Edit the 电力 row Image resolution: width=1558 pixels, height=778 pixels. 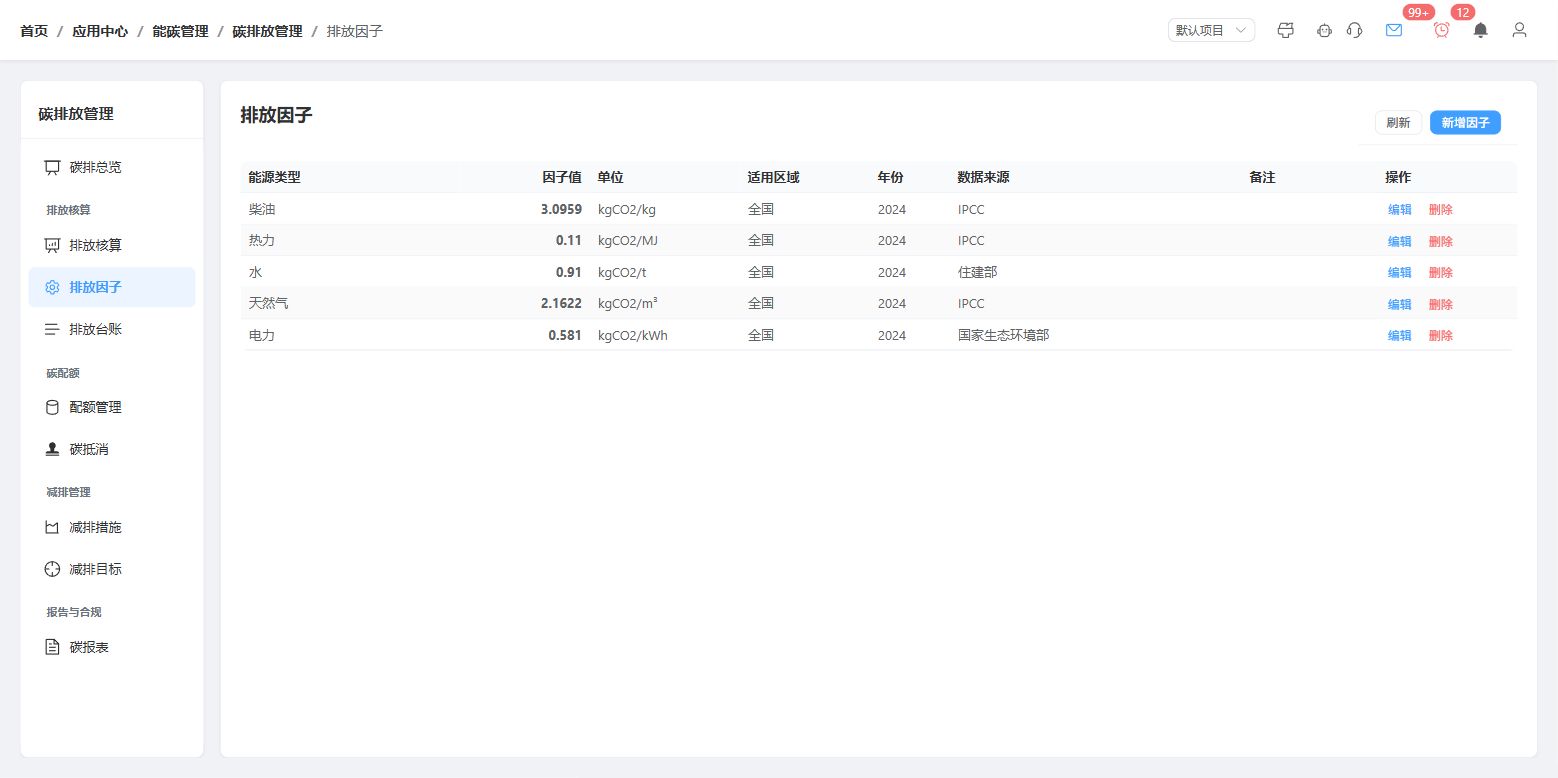coord(1400,335)
